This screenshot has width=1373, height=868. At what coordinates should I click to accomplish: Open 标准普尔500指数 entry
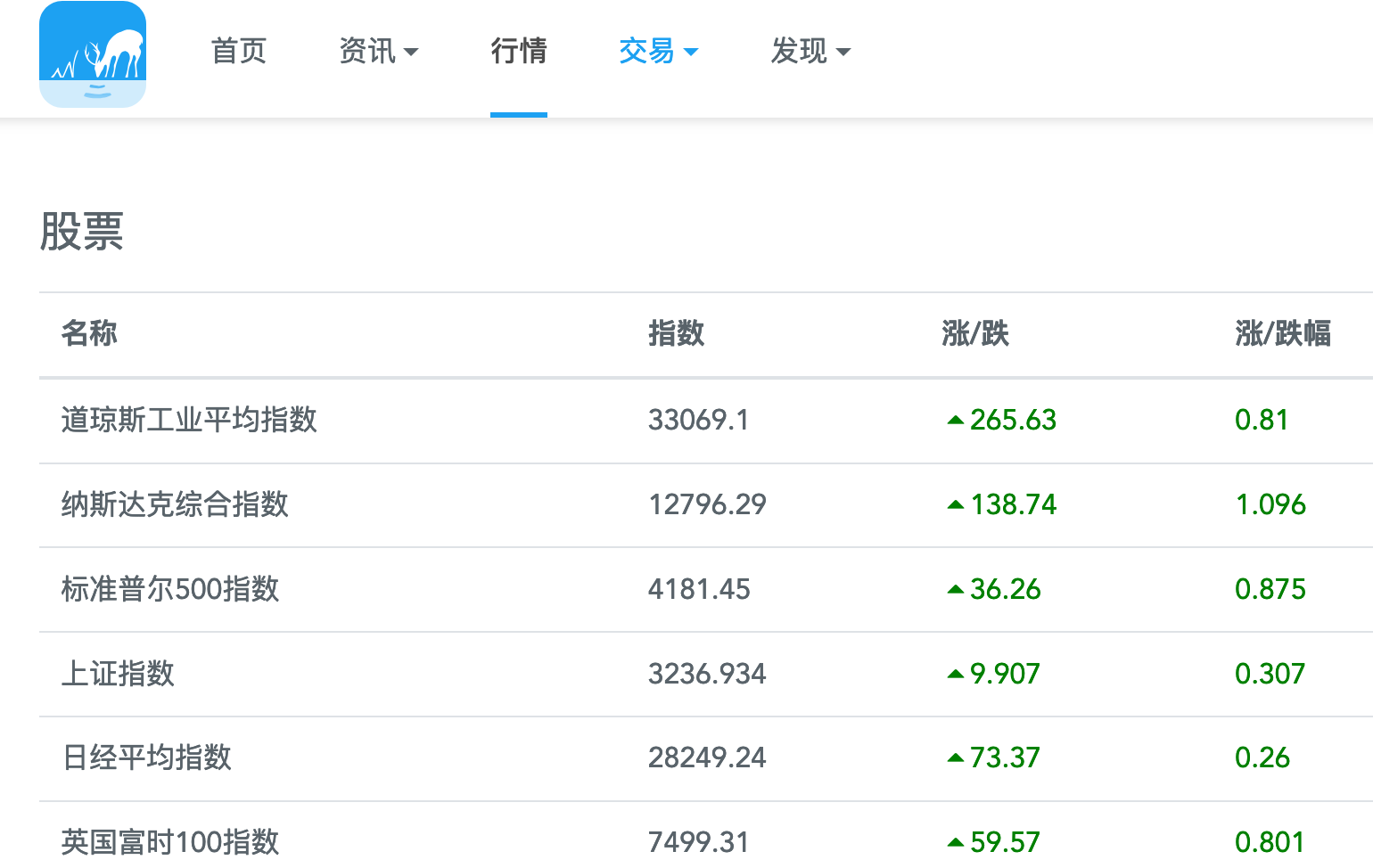click(x=170, y=589)
